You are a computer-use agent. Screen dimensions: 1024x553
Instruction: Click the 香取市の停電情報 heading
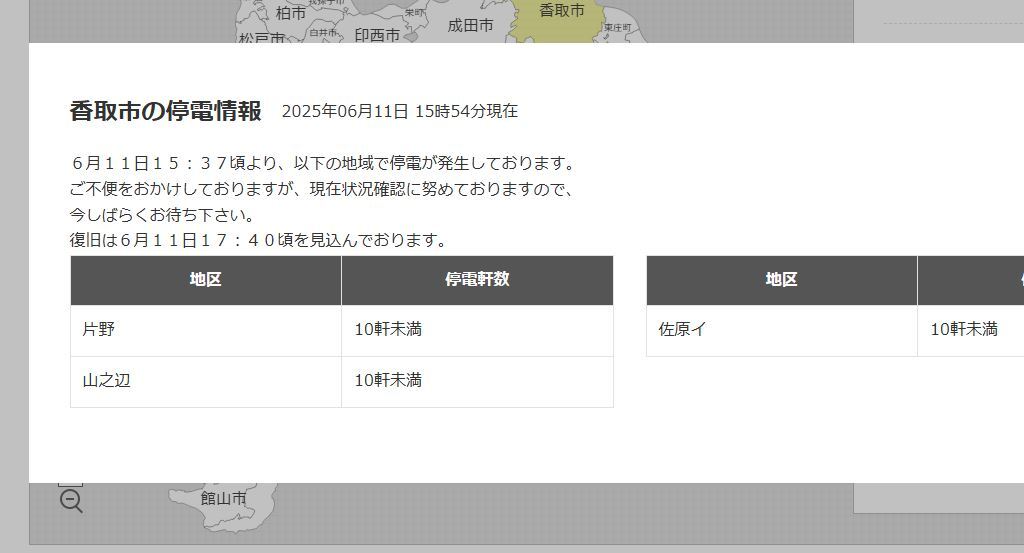pos(166,111)
